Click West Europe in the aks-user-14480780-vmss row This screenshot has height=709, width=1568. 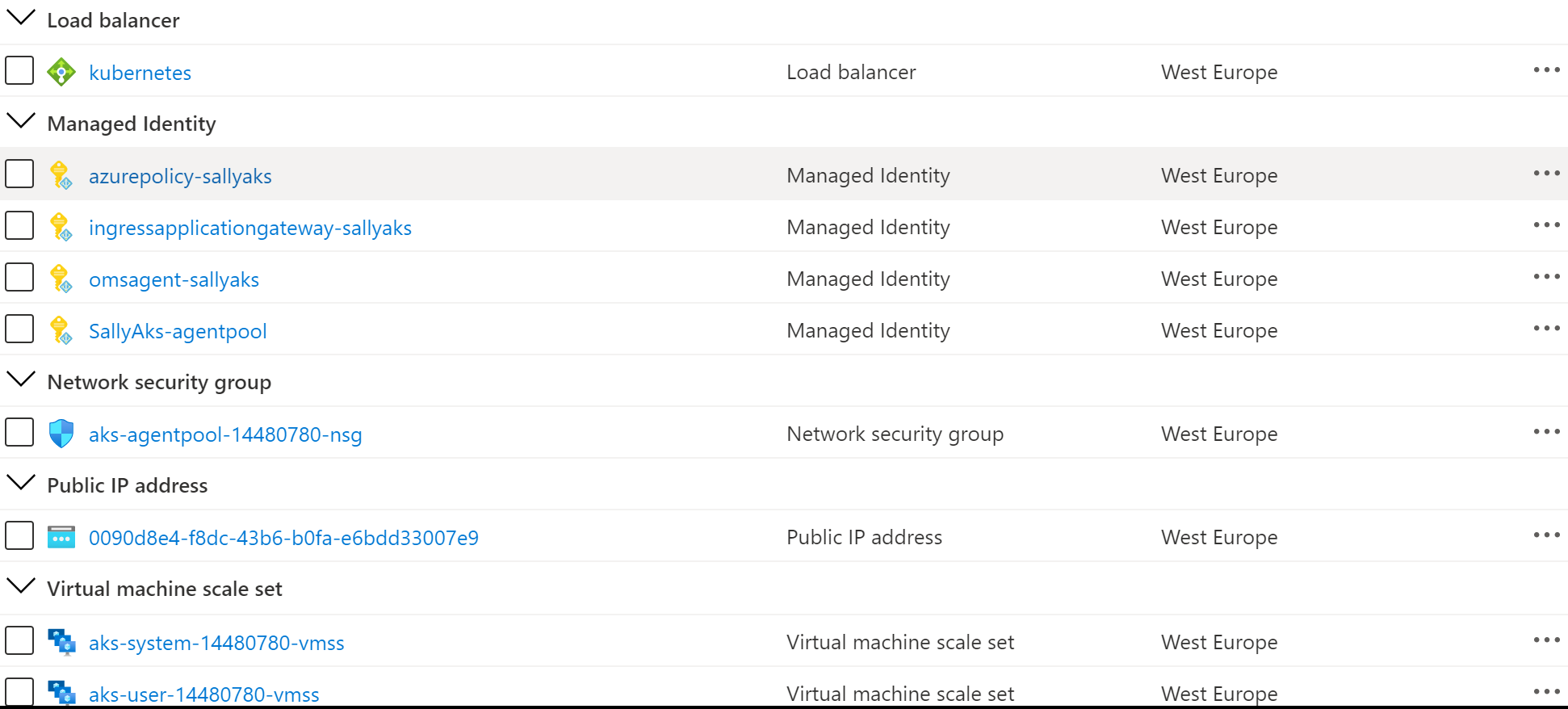[1219, 694]
